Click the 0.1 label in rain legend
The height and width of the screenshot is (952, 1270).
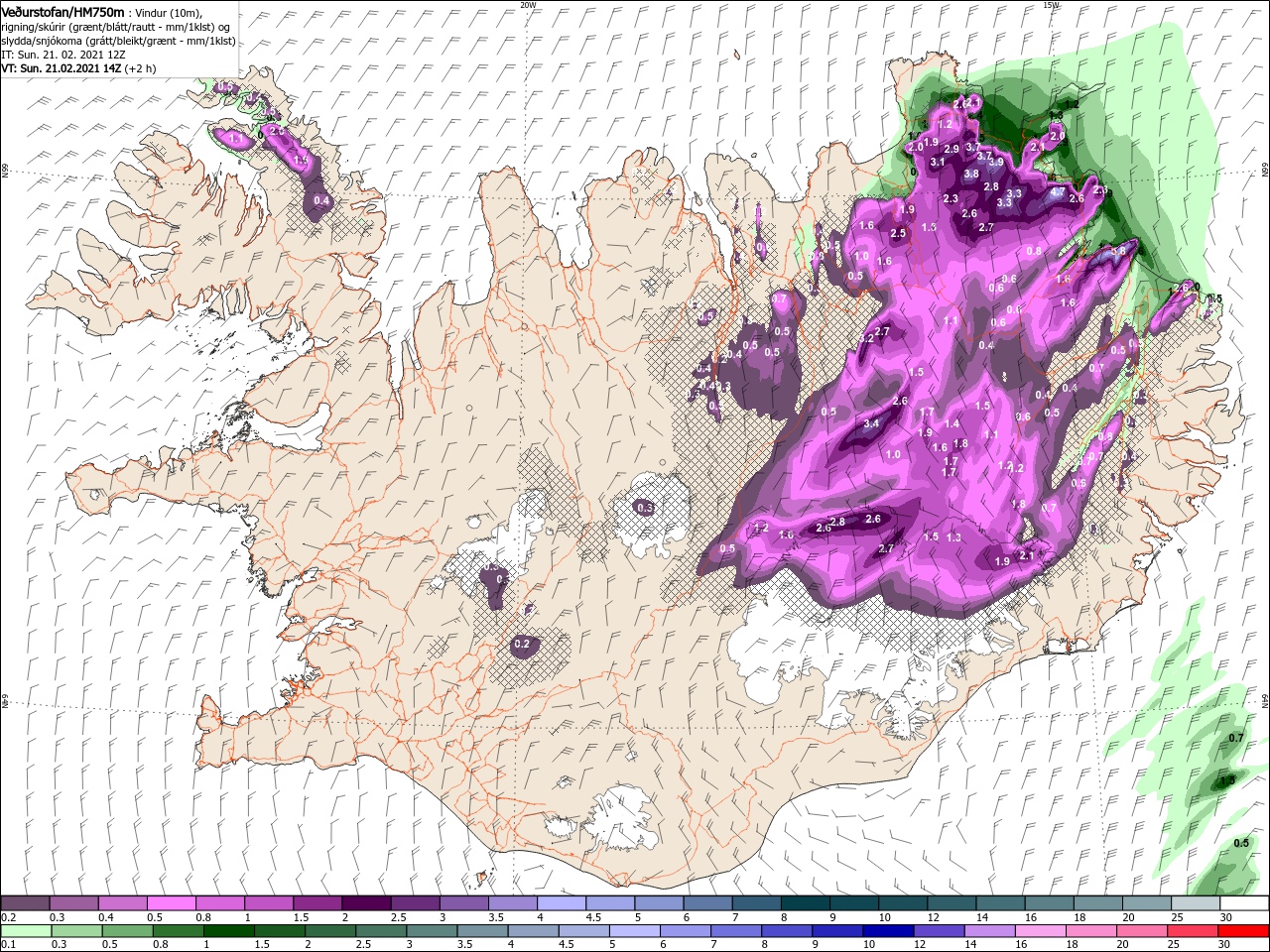coord(8,944)
